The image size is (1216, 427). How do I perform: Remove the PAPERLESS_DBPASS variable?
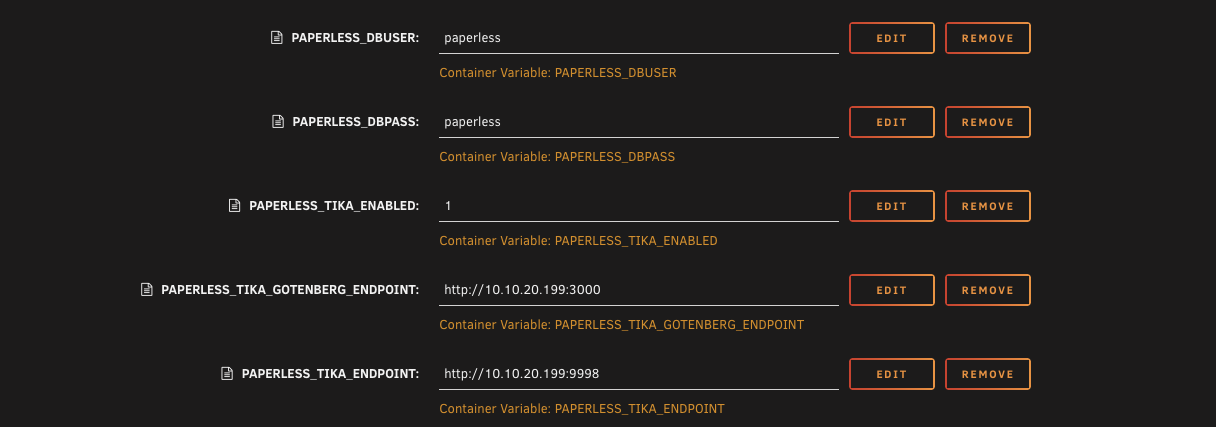pos(987,122)
